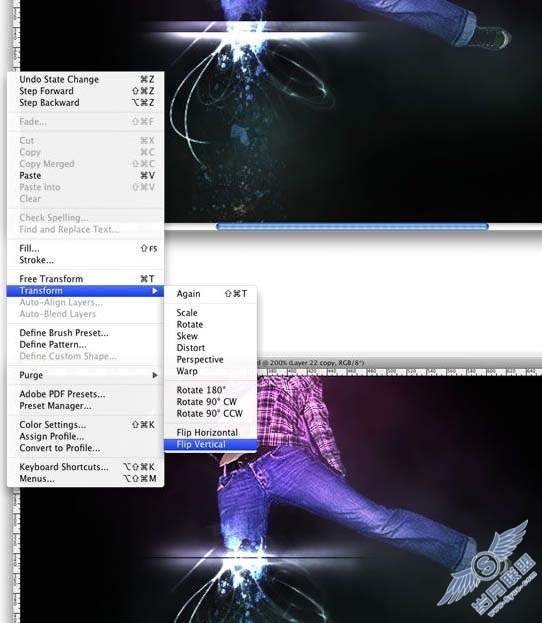Image resolution: width=542 pixels, height=623 pixels.
Task: Click Rotate 180° menu entry
Action: [210, 390]
